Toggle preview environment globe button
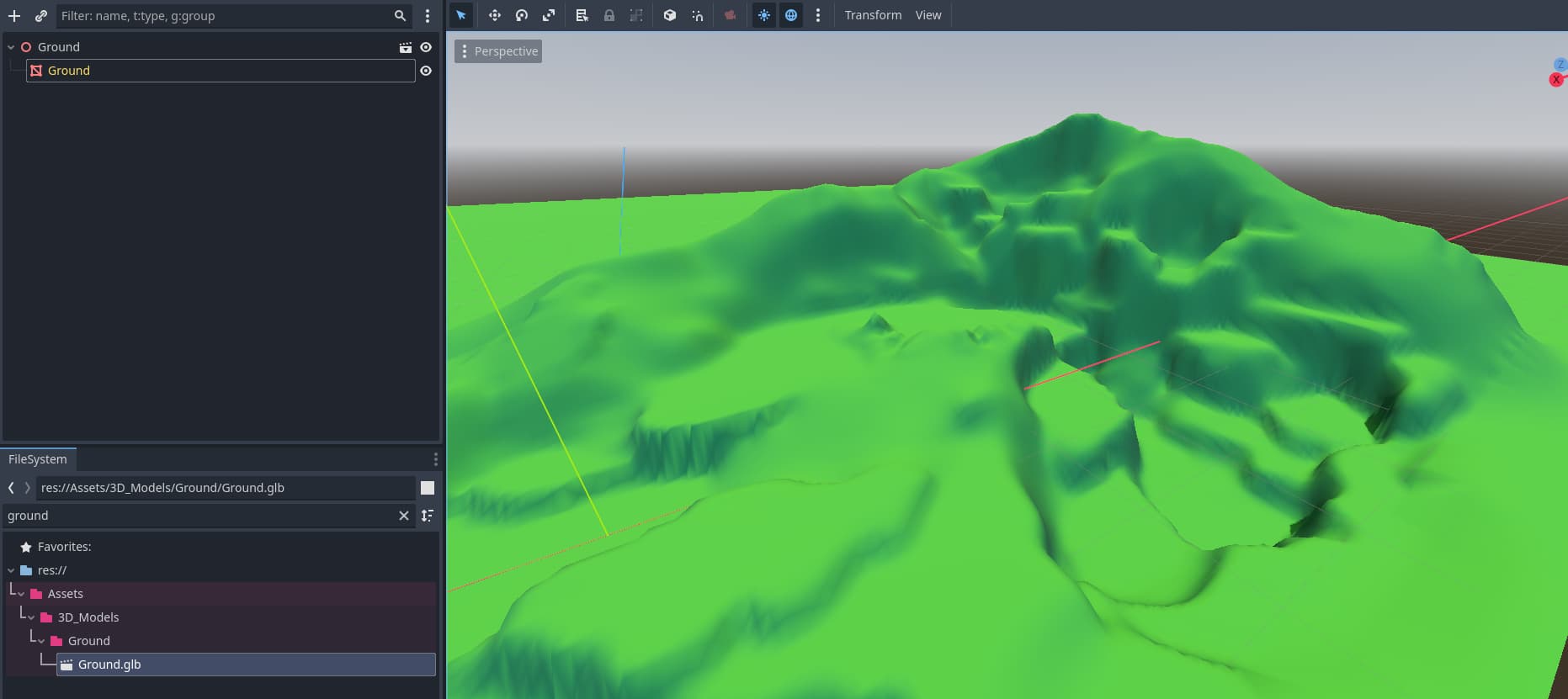Image resolution: width=1568 pixels, height=699 pixels. [791, 15]
